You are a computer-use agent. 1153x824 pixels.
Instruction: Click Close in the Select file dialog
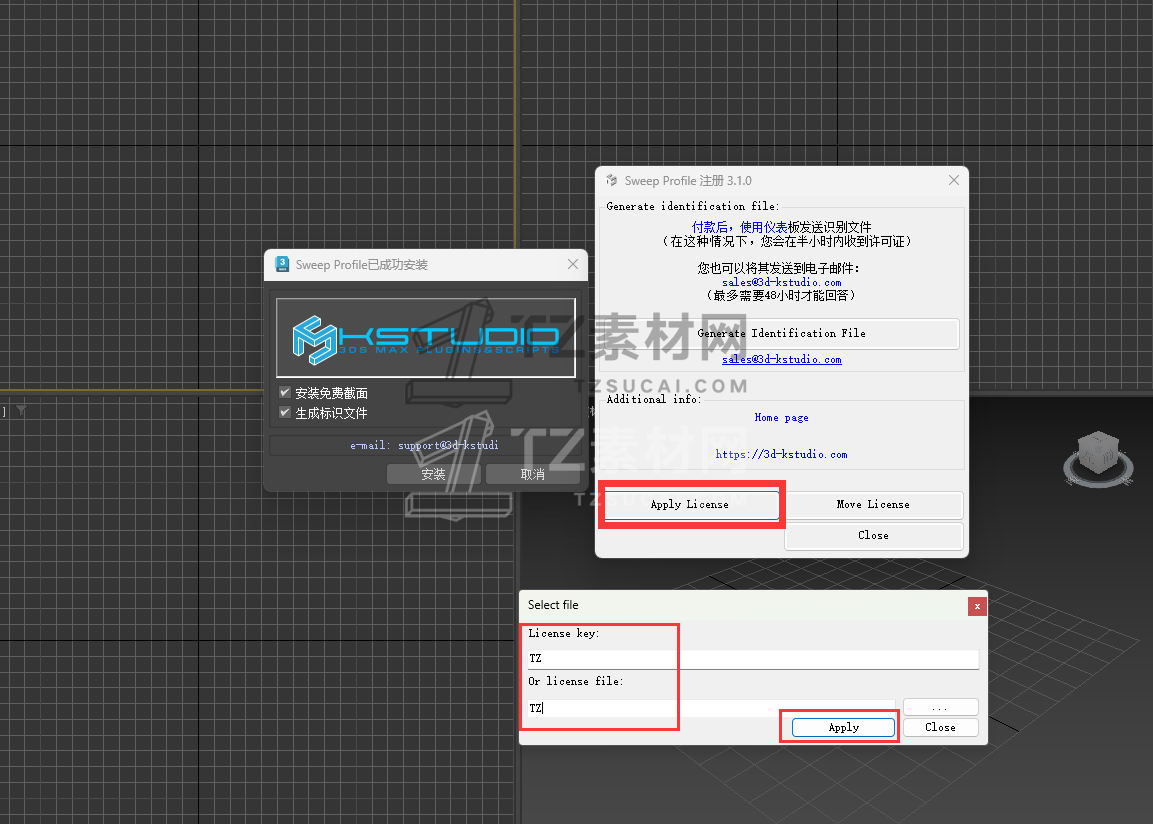pos(940,727)
